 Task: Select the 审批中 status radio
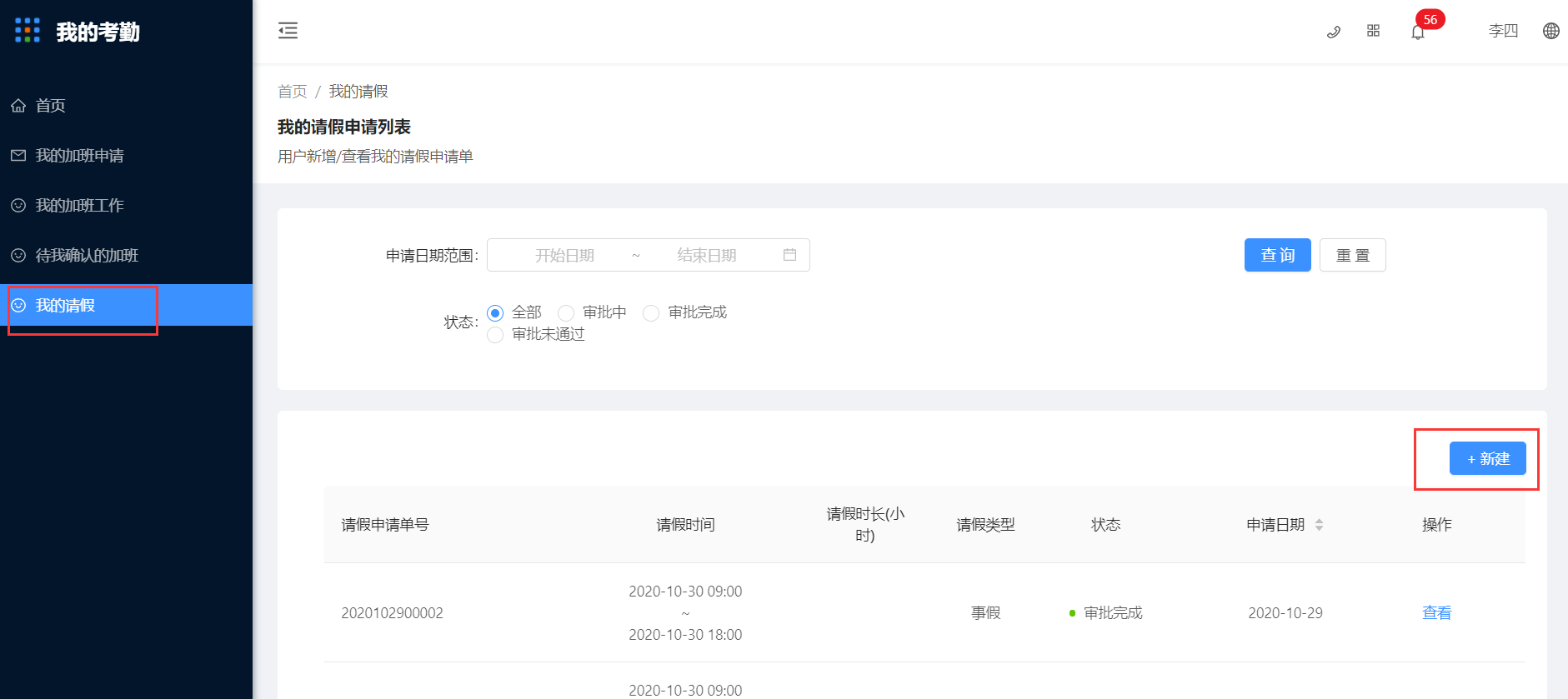click(566, 313)
